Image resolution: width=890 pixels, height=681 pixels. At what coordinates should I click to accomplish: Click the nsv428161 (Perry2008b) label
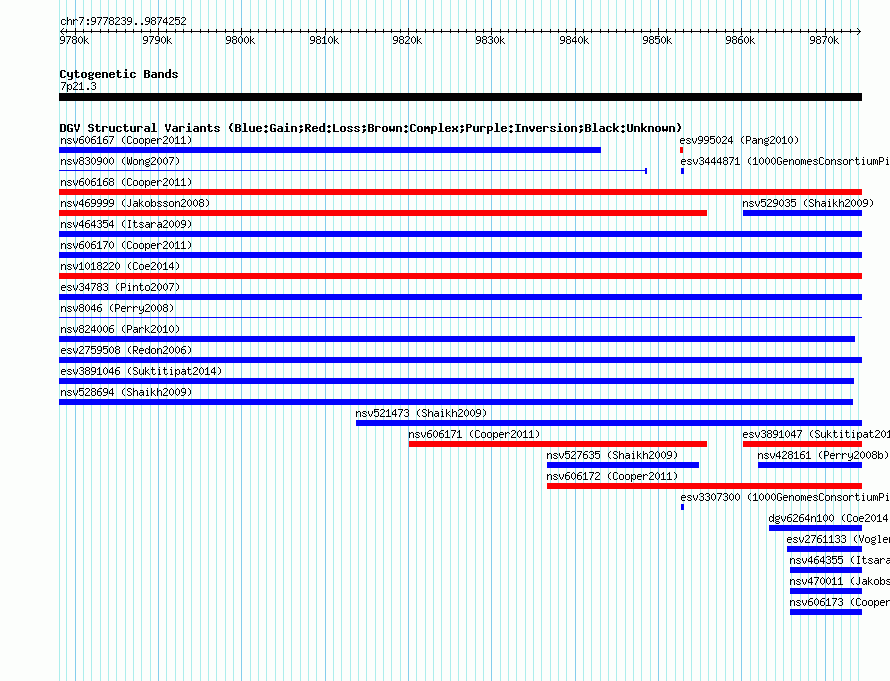823,455
